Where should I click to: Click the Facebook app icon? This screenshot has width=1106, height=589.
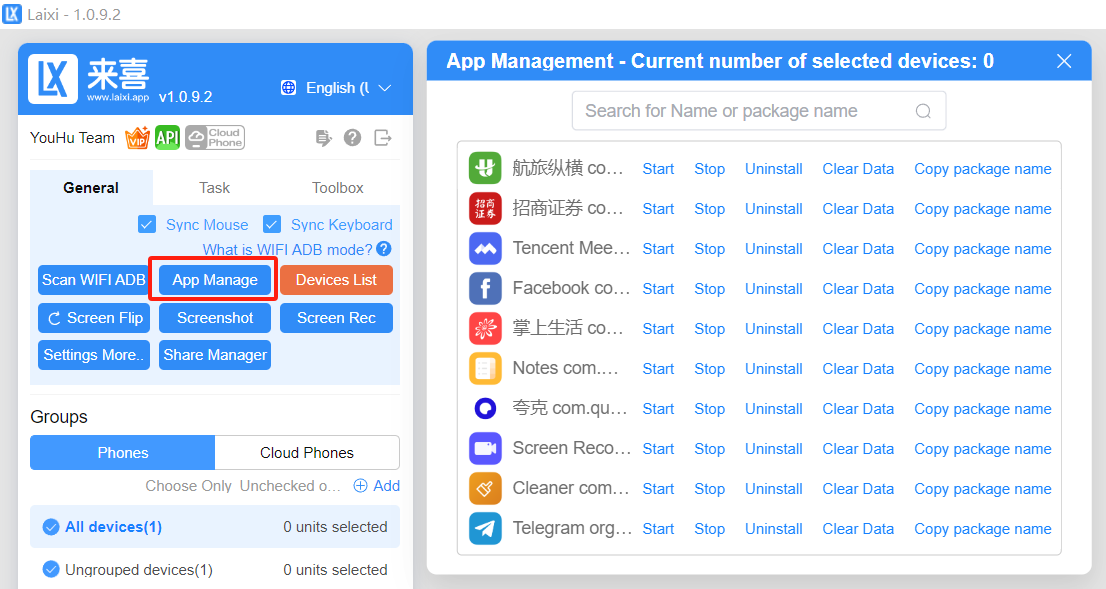click(x=485, y=288)
